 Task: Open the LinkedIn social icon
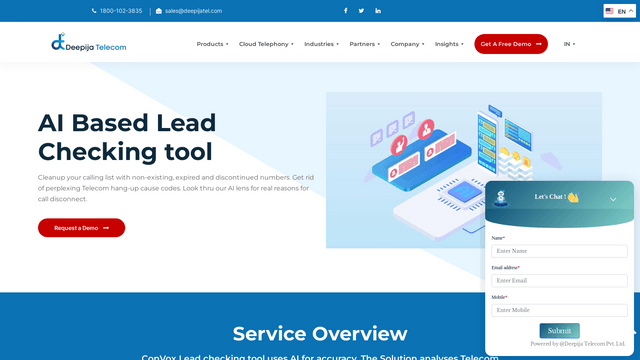[x=378, y=11]
